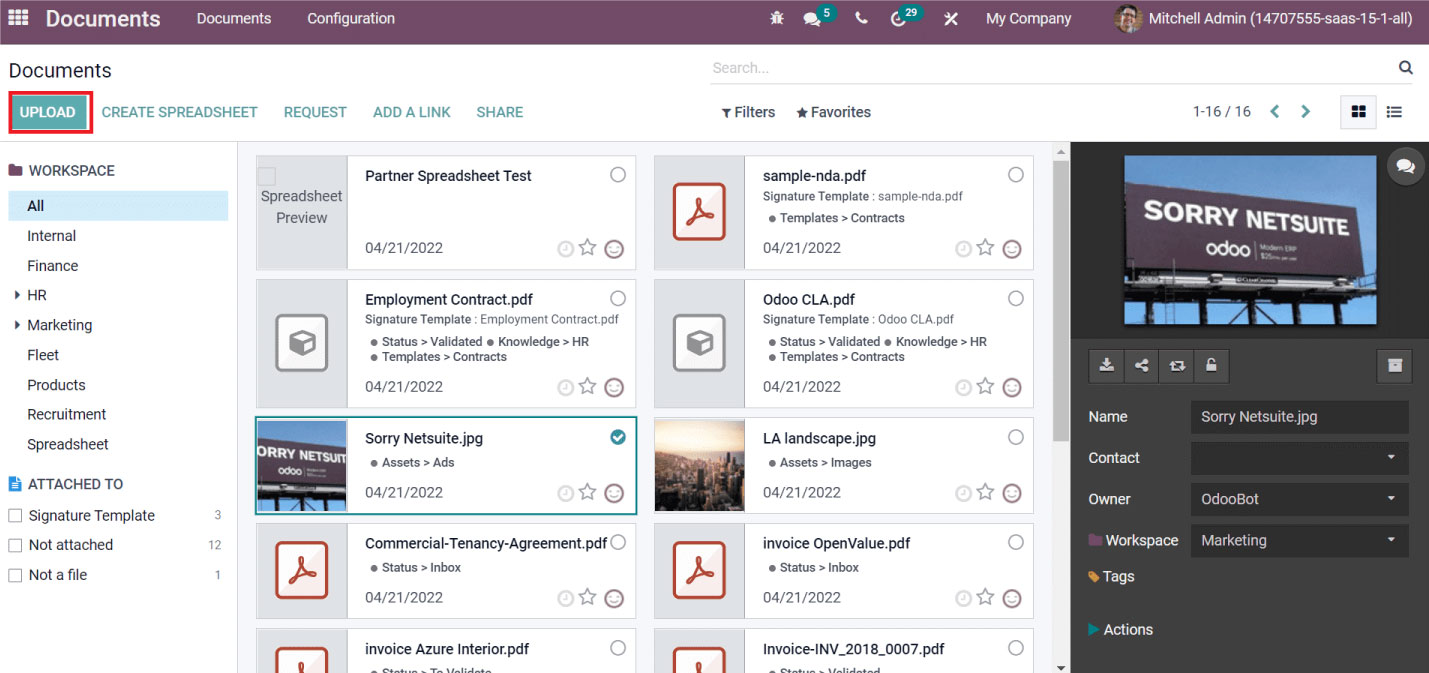Open the Documents top menu item

tap(234, 19)
